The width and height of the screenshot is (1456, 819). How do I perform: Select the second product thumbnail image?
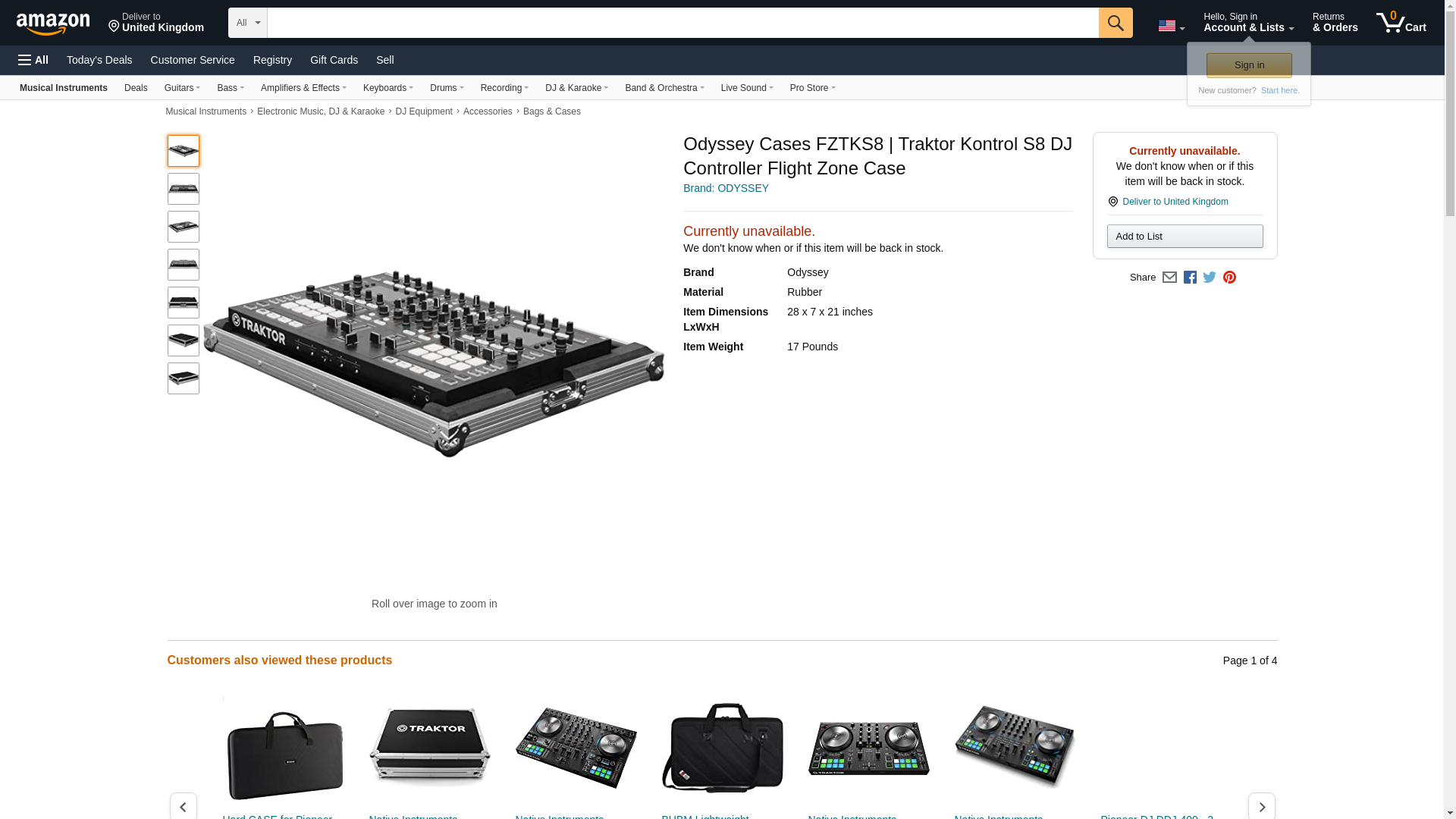(x=184, y=189)
